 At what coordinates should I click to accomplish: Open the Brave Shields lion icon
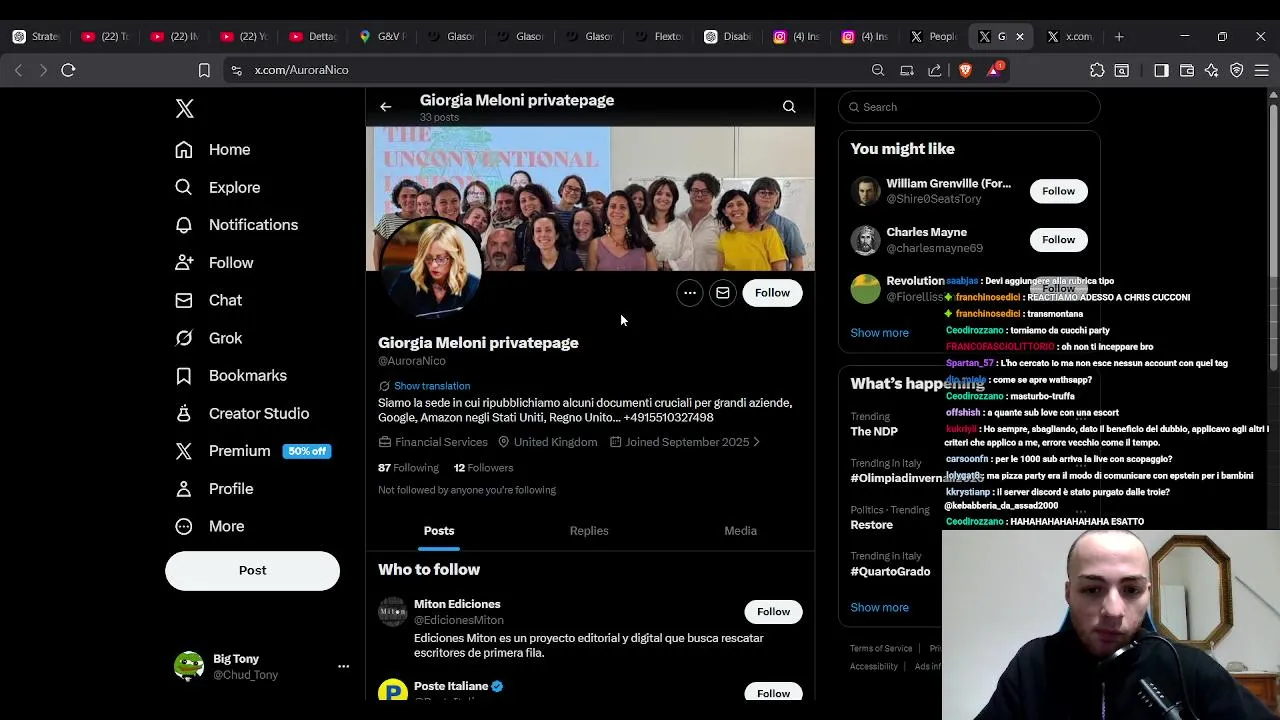tap(965, 70)
